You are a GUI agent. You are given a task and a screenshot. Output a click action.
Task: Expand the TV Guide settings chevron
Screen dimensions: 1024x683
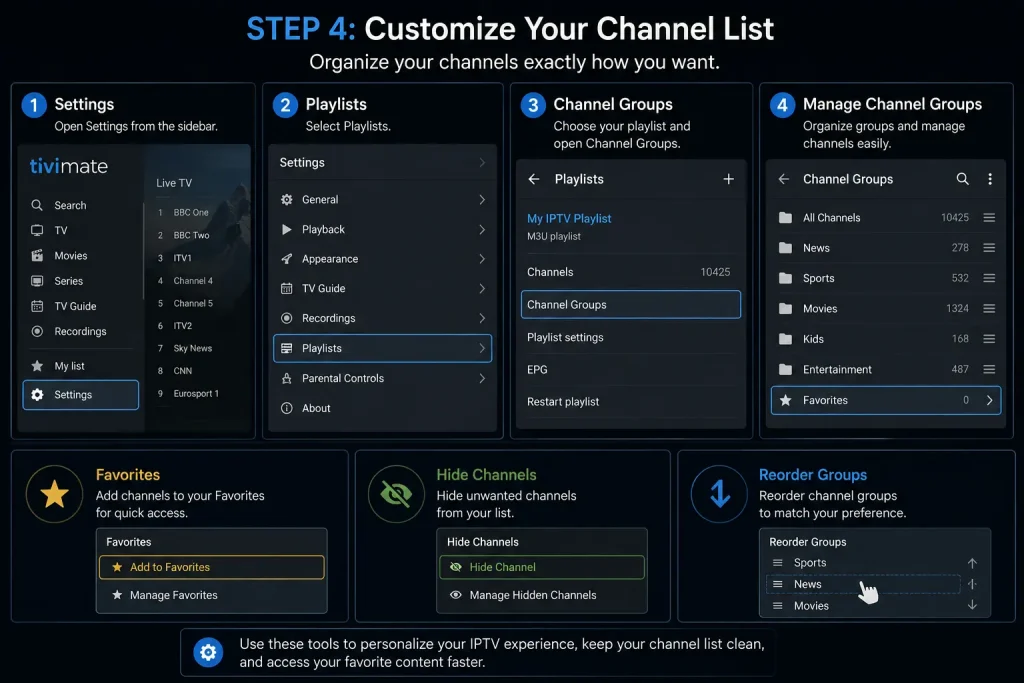(x=482, y=288)
